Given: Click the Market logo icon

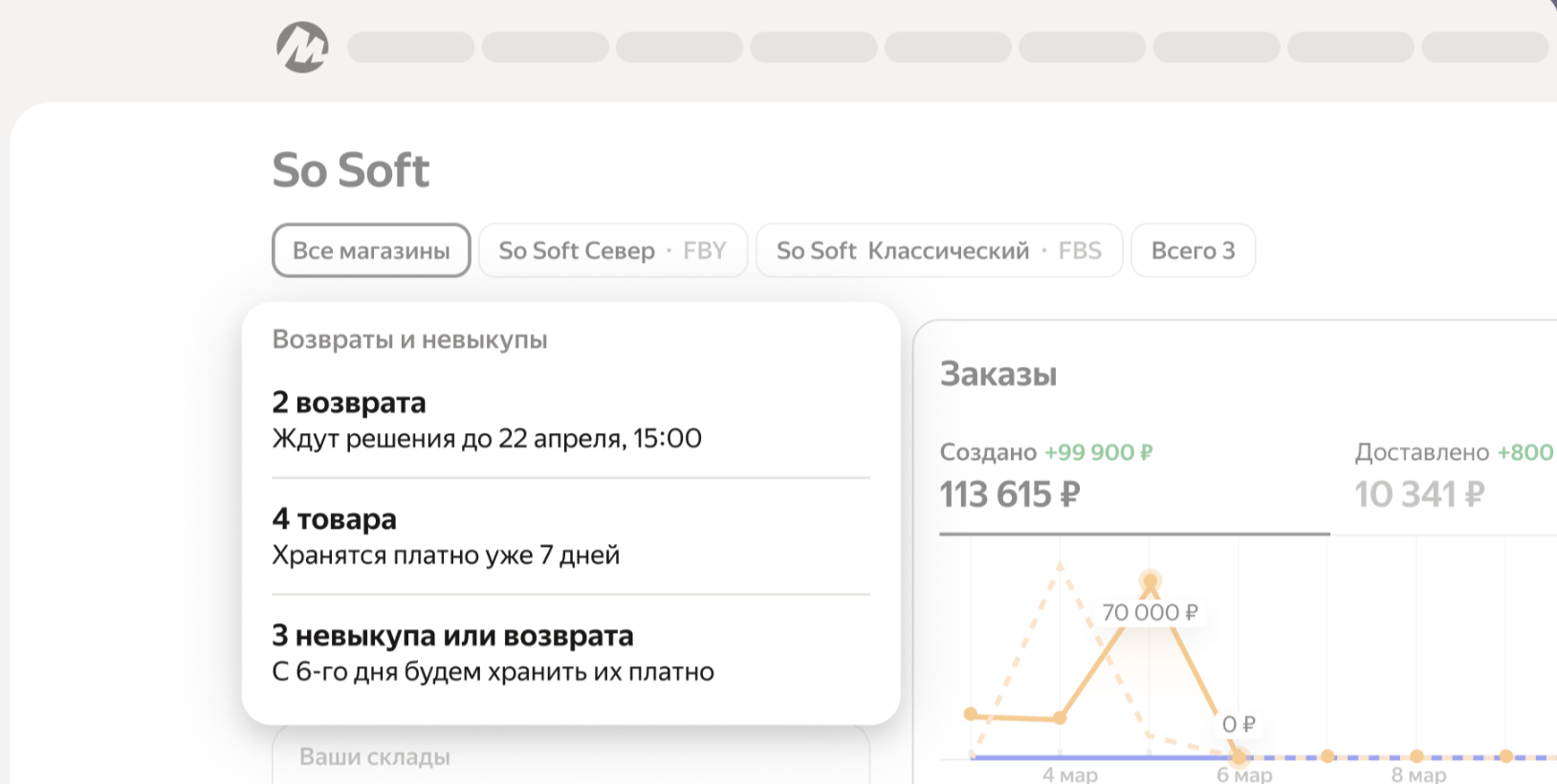Looking at the screenshot, I should 302,47.
